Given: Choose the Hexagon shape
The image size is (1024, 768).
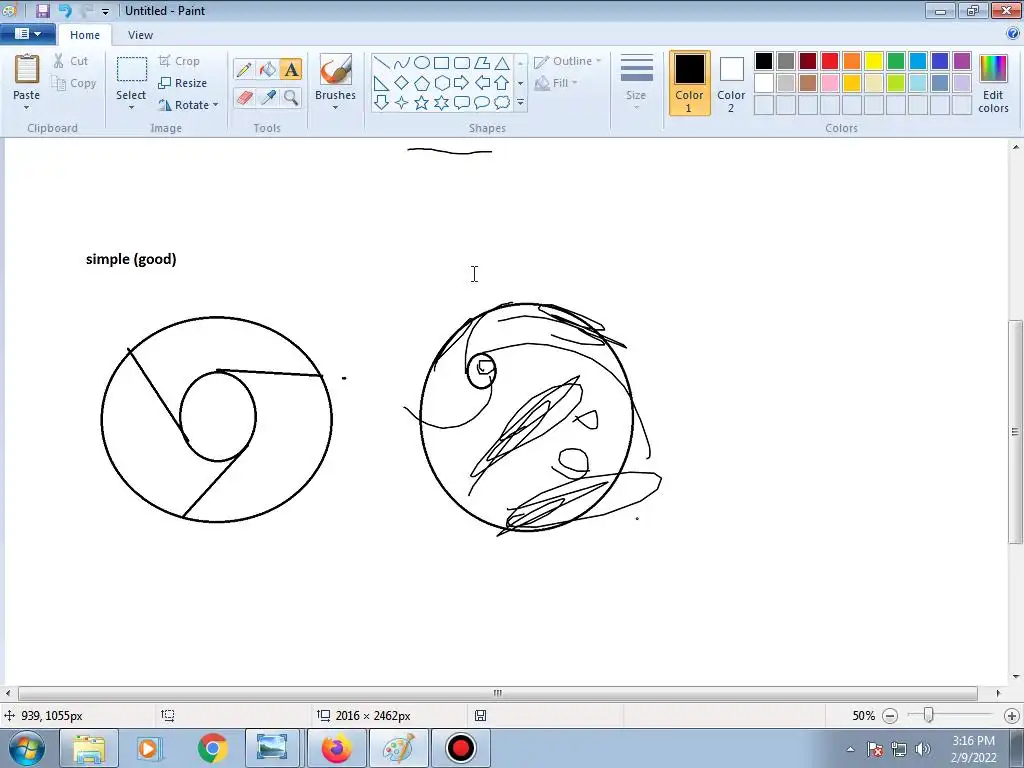Looking at the screenshot, I should 441,83.
